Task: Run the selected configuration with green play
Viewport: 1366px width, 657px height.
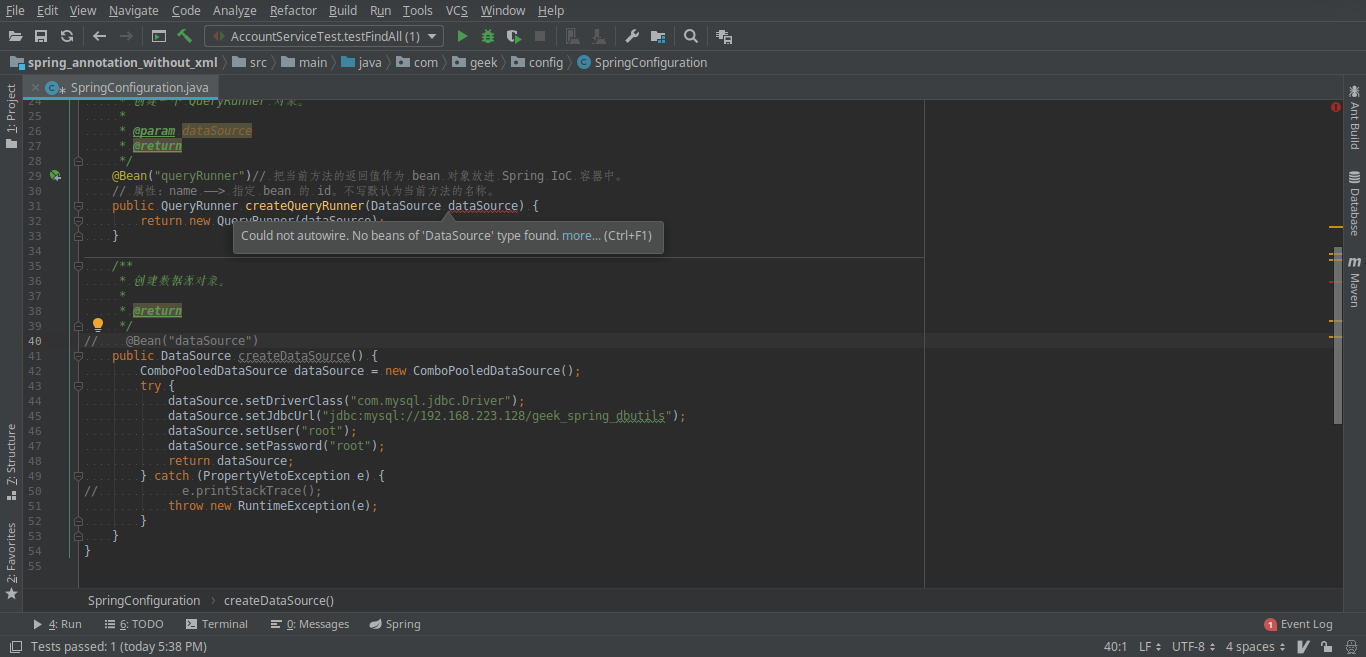Action: click(462, 36)
